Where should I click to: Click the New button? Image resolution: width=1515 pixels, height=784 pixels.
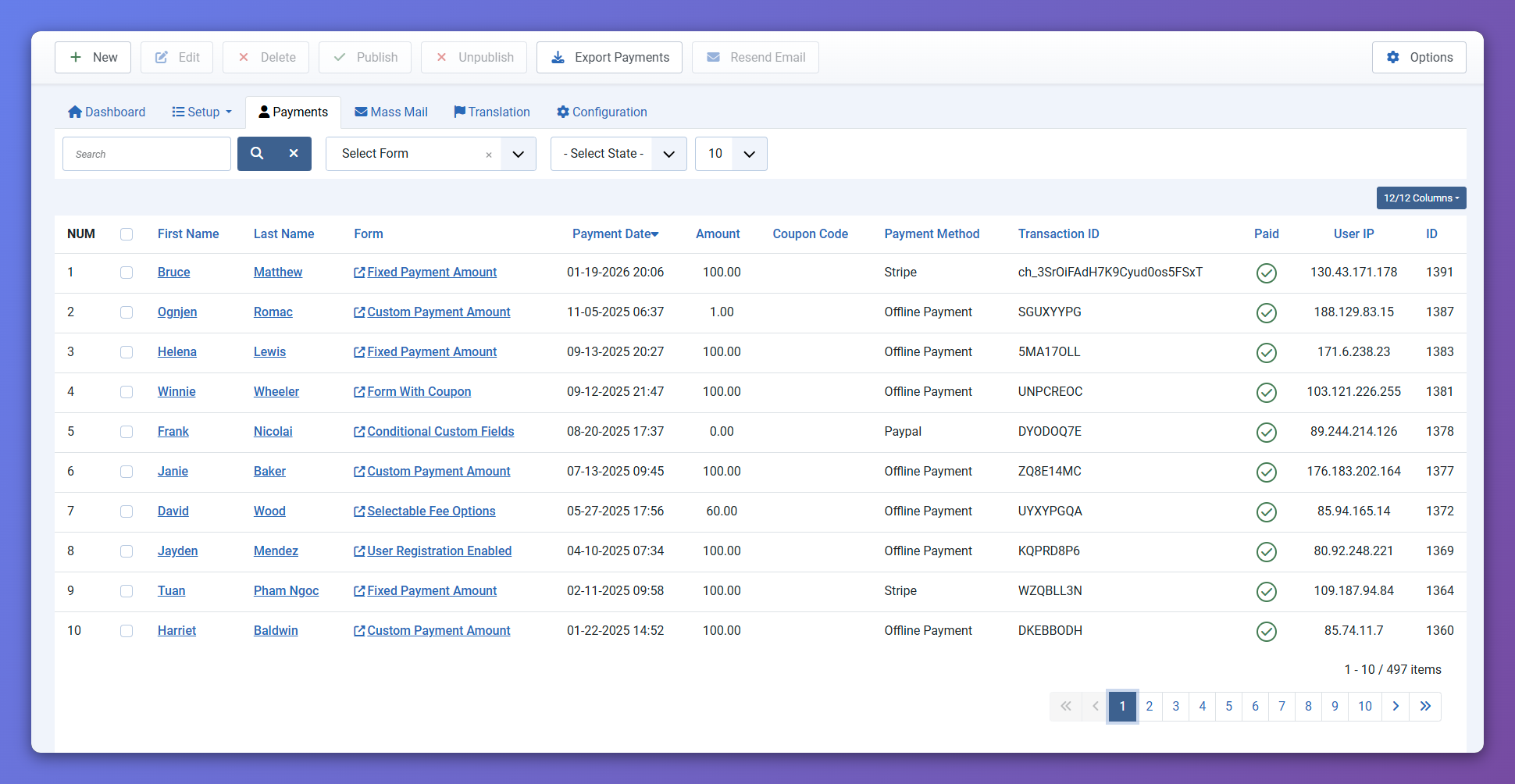coord(93,57)
